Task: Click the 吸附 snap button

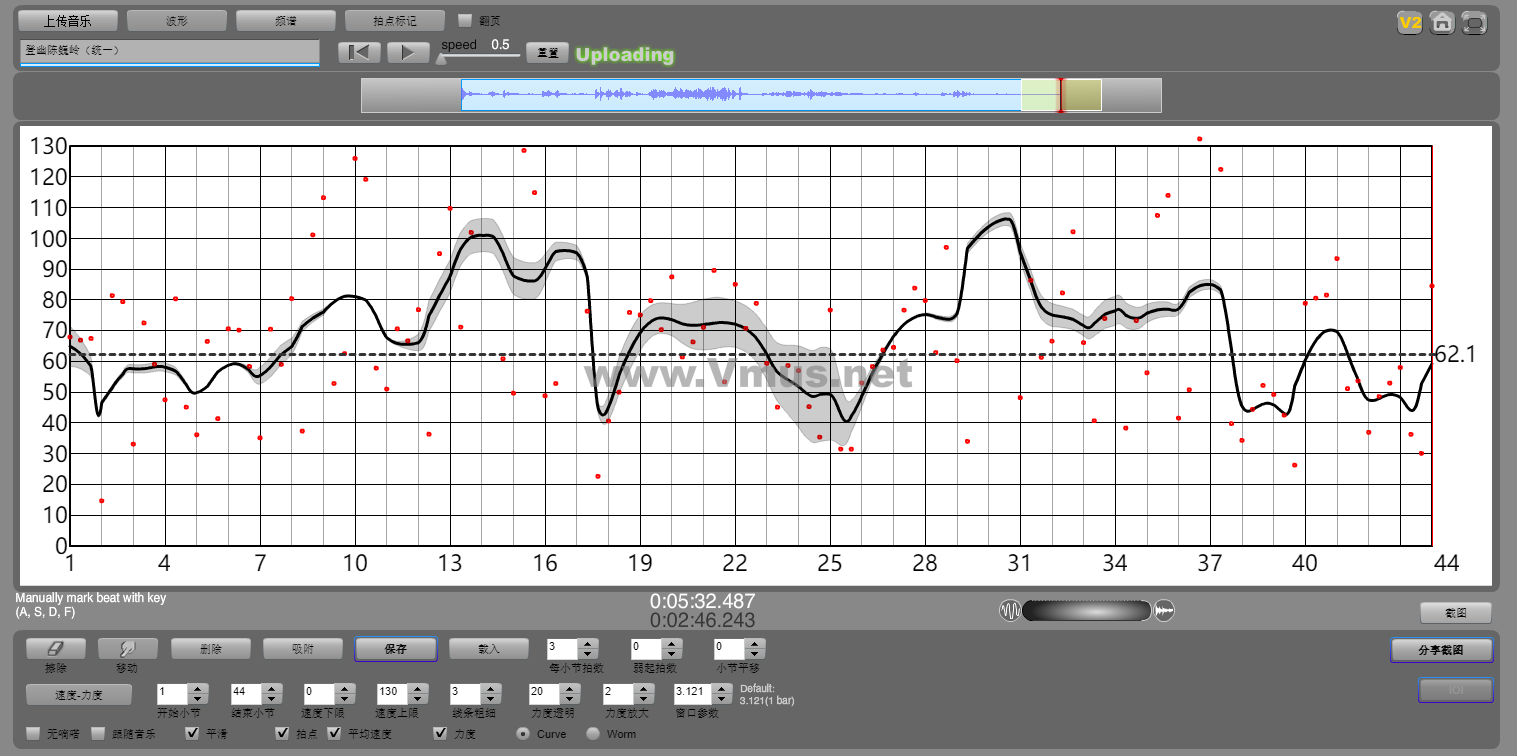Action: click(x=303, y=648)
